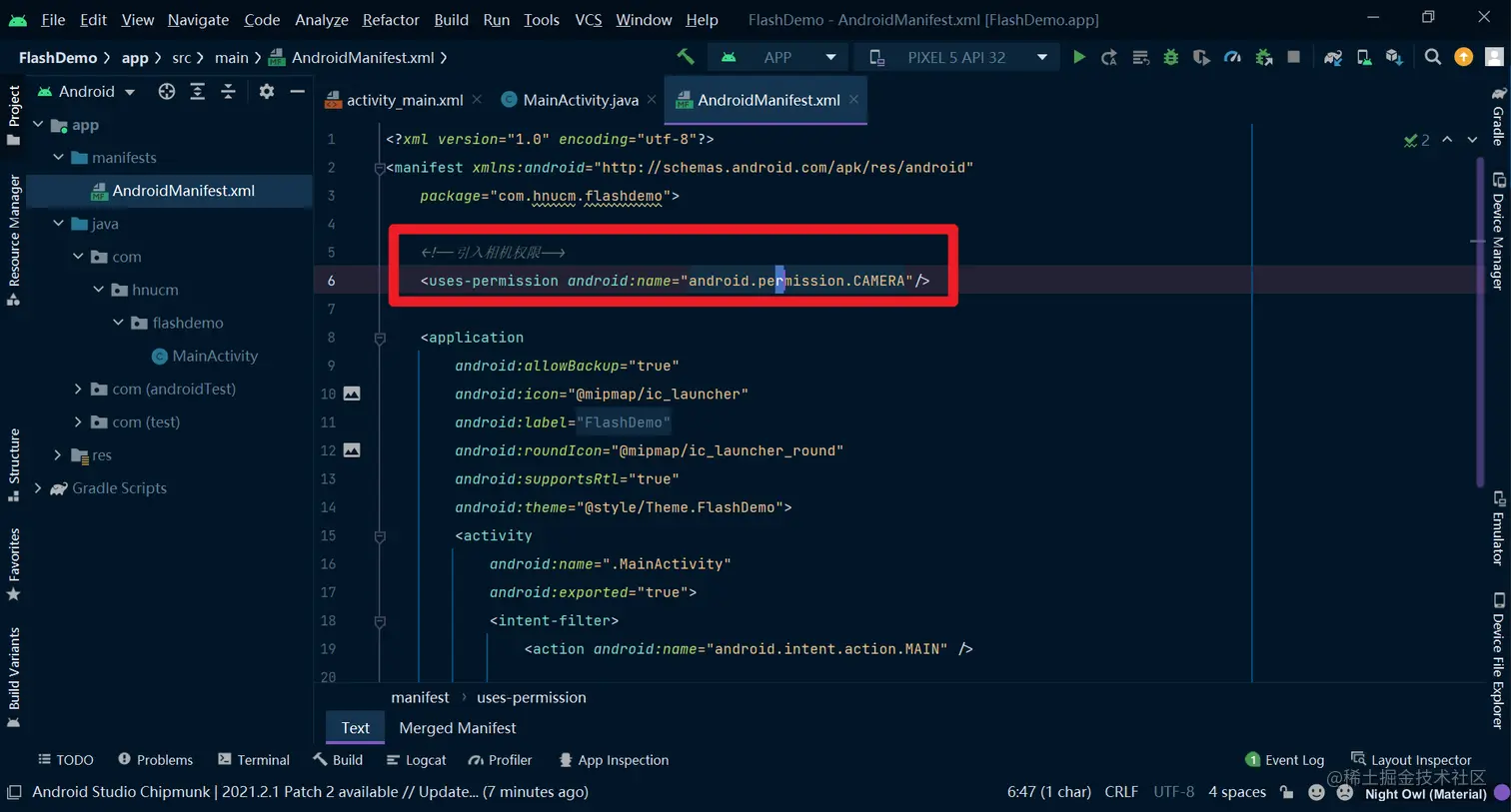The image size is (1511, 812).
Task: Open Layout Inspector tool window
Action: click(x=1411, y=760)
